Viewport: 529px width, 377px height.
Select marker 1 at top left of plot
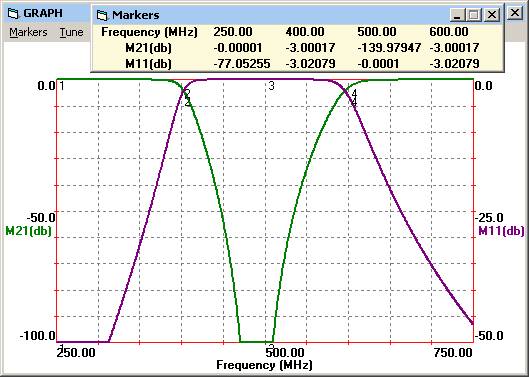pyautogui.click(x=62, y=85)
